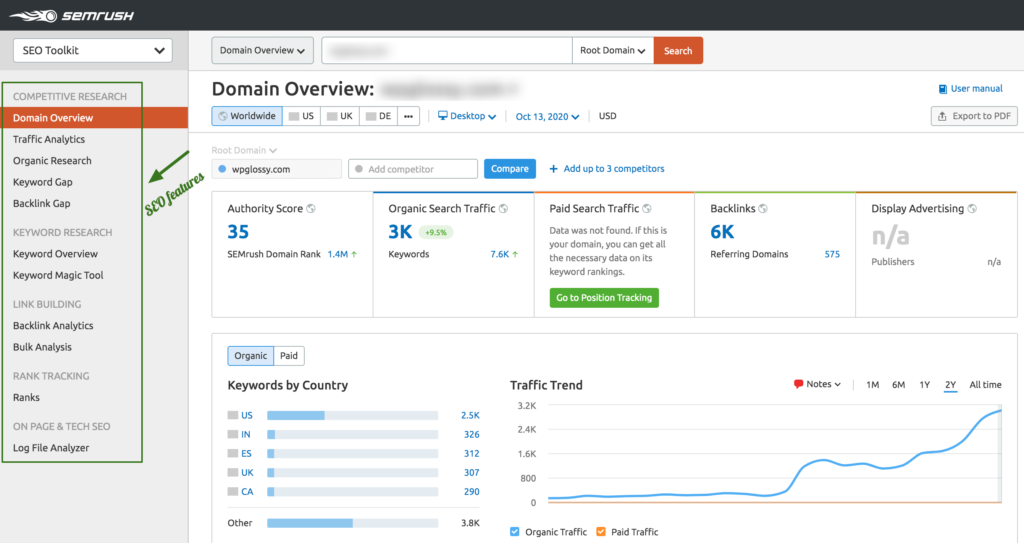Click the Backlinks value 6K
1024x543 pixels.
(722, 232)
